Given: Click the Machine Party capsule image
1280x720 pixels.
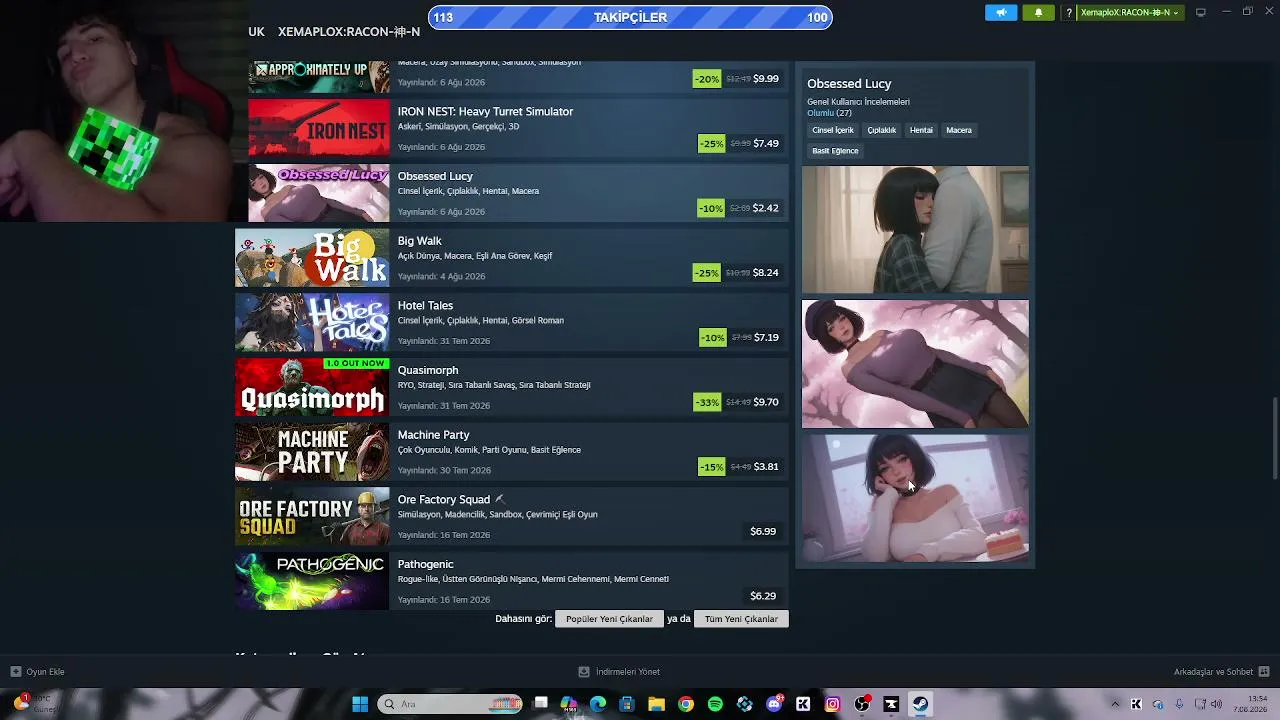Looking at the screenshot, I should coord(312,452).
